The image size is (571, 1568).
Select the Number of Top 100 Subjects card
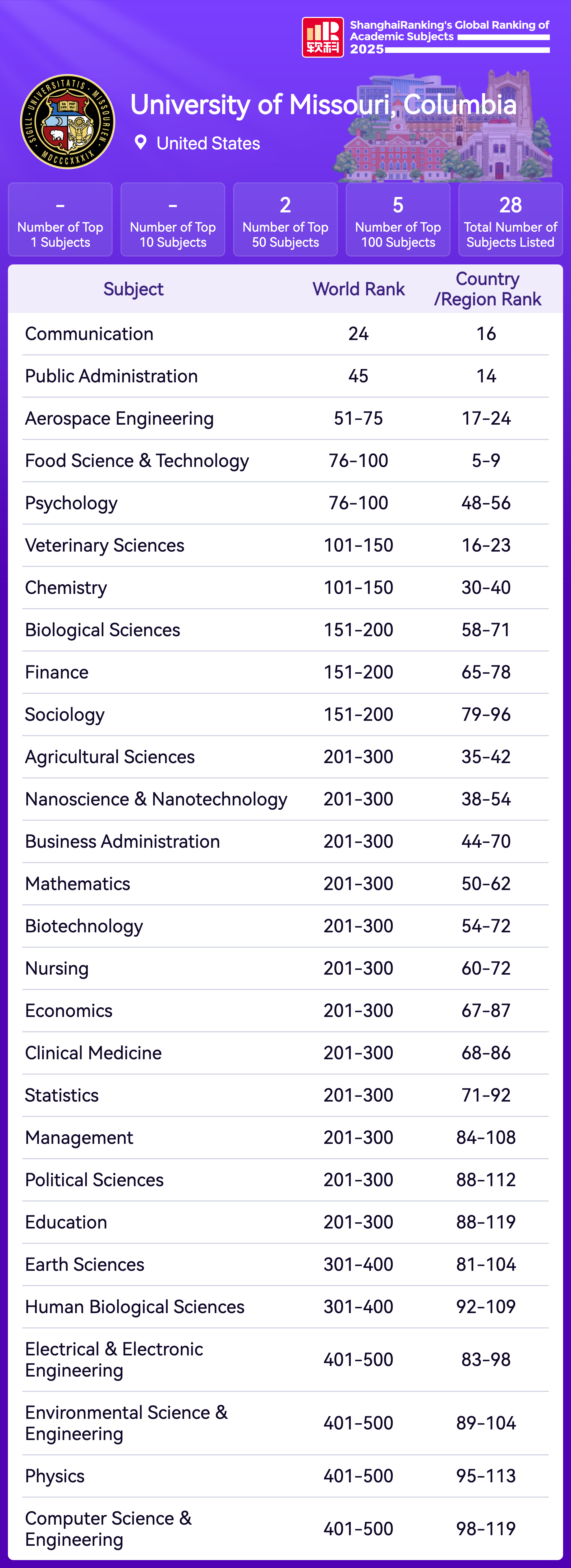point(398,220)
